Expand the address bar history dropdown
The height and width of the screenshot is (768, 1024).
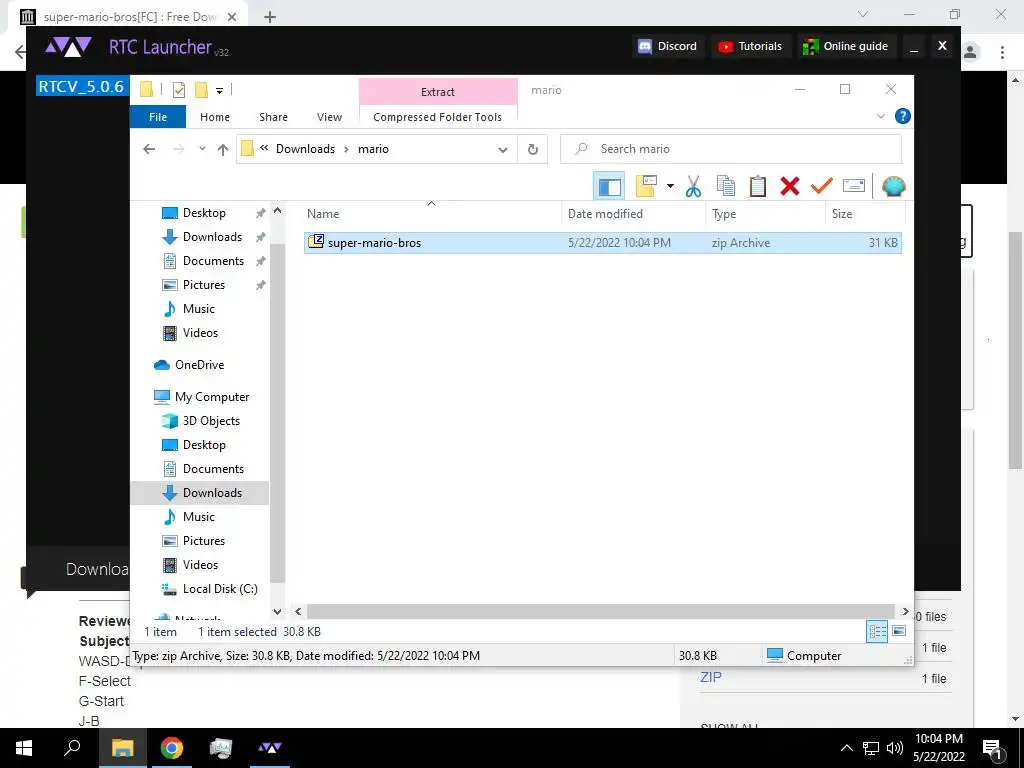tap(503, 150)
